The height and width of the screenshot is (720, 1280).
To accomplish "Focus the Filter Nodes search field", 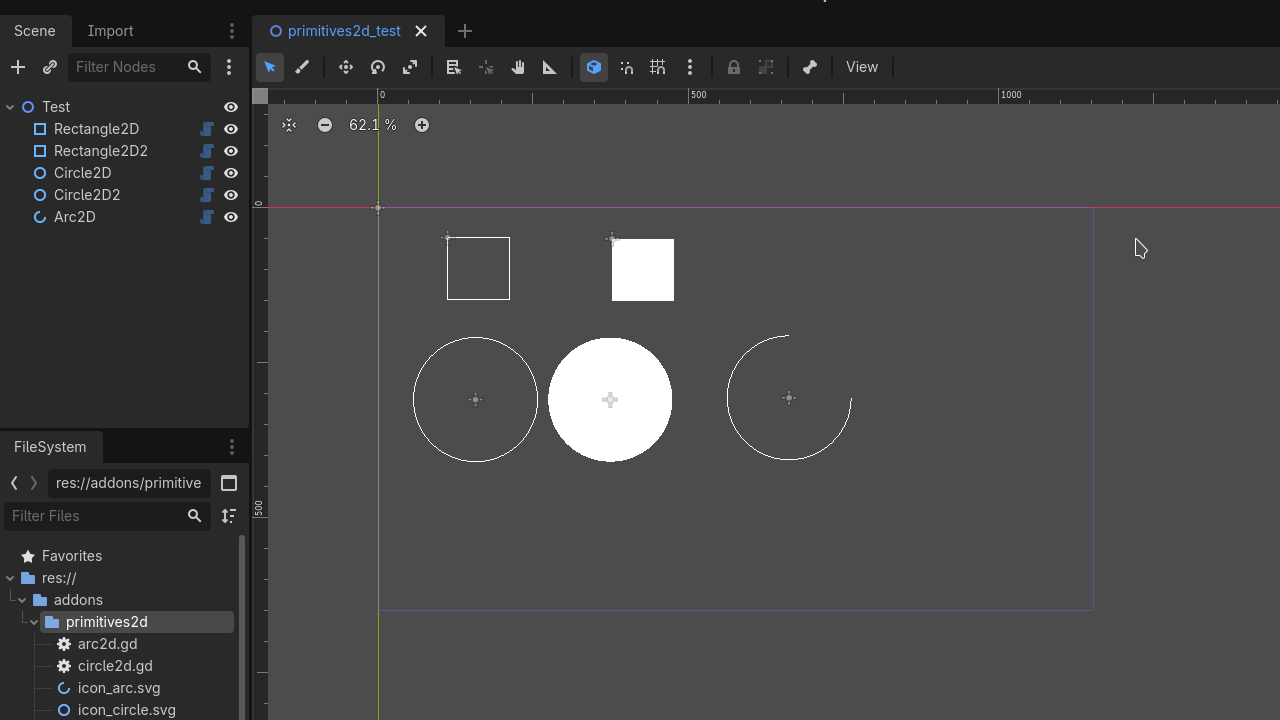I will click(138, 67).
